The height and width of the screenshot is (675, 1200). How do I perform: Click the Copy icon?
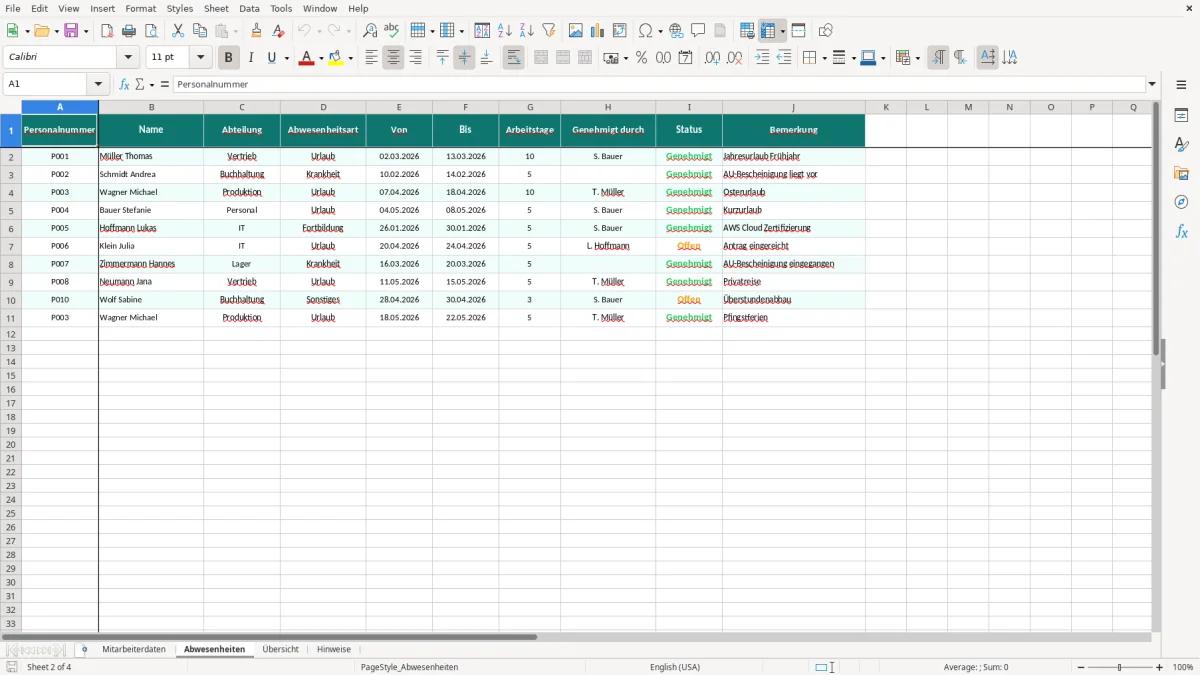click(x=200, y=31)
